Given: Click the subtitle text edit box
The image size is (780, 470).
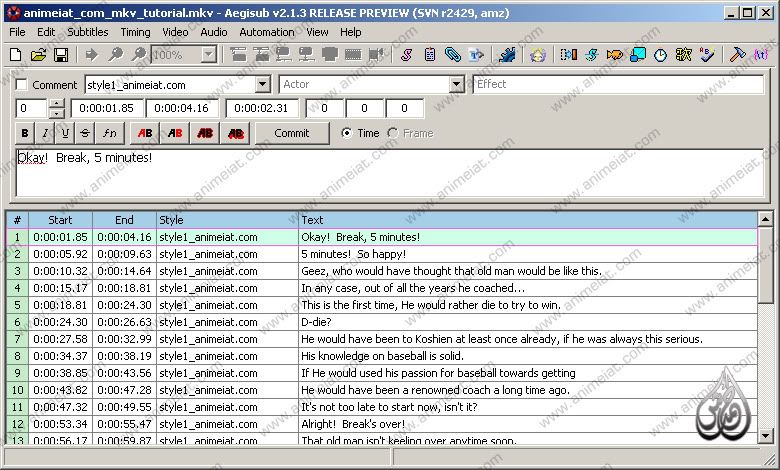Looking at the screenshot, I should (390, 172).
